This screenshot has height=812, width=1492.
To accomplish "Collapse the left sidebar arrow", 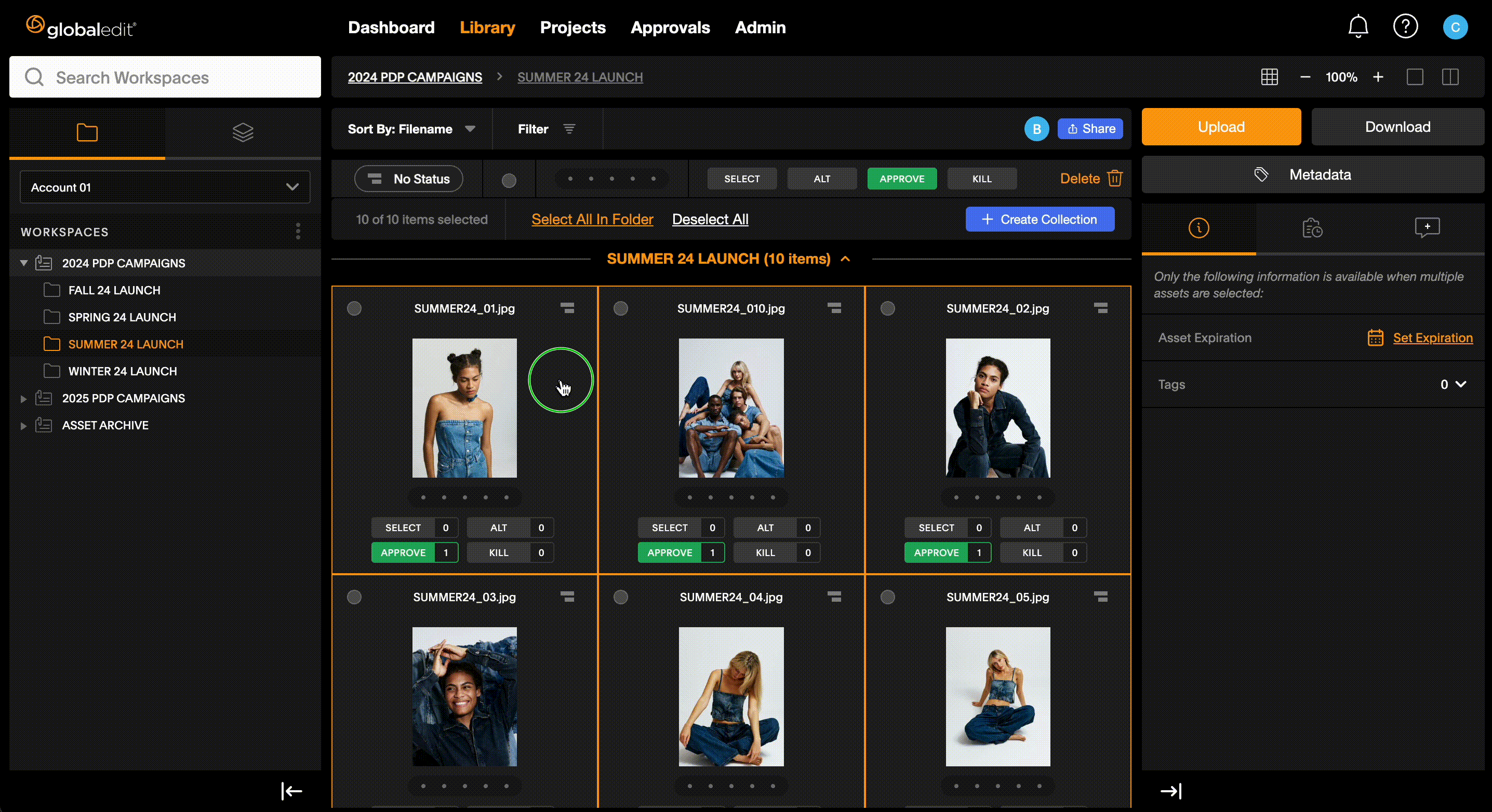I will (291, 791).
